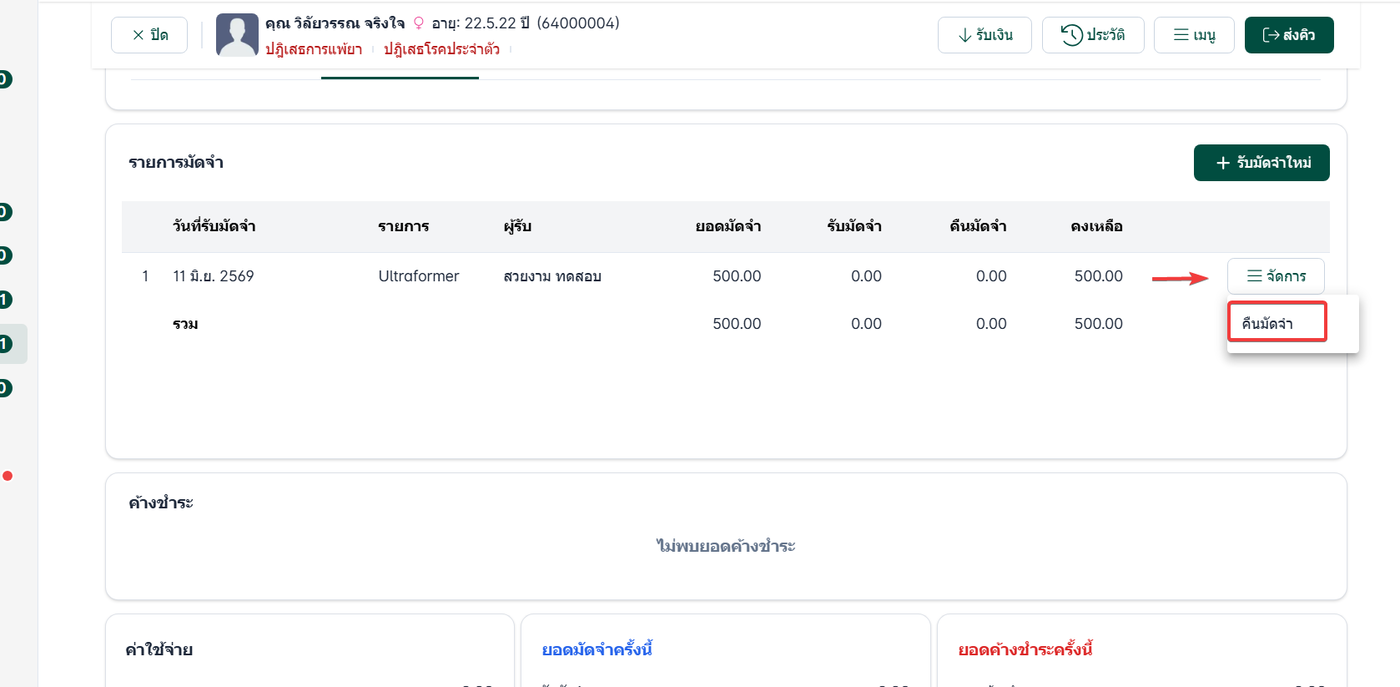The height and width of the screenshot is (687, 1400).
Task: Click the ยอดค้างชำระครั้งนี้ card heading
Action: (1025, 650)
